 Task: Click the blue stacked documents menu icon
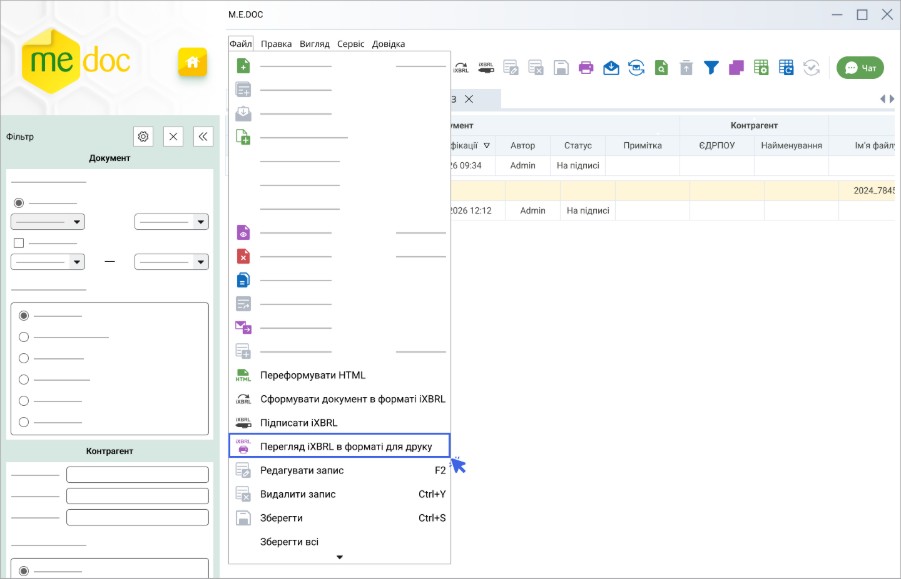coord(243,280)
